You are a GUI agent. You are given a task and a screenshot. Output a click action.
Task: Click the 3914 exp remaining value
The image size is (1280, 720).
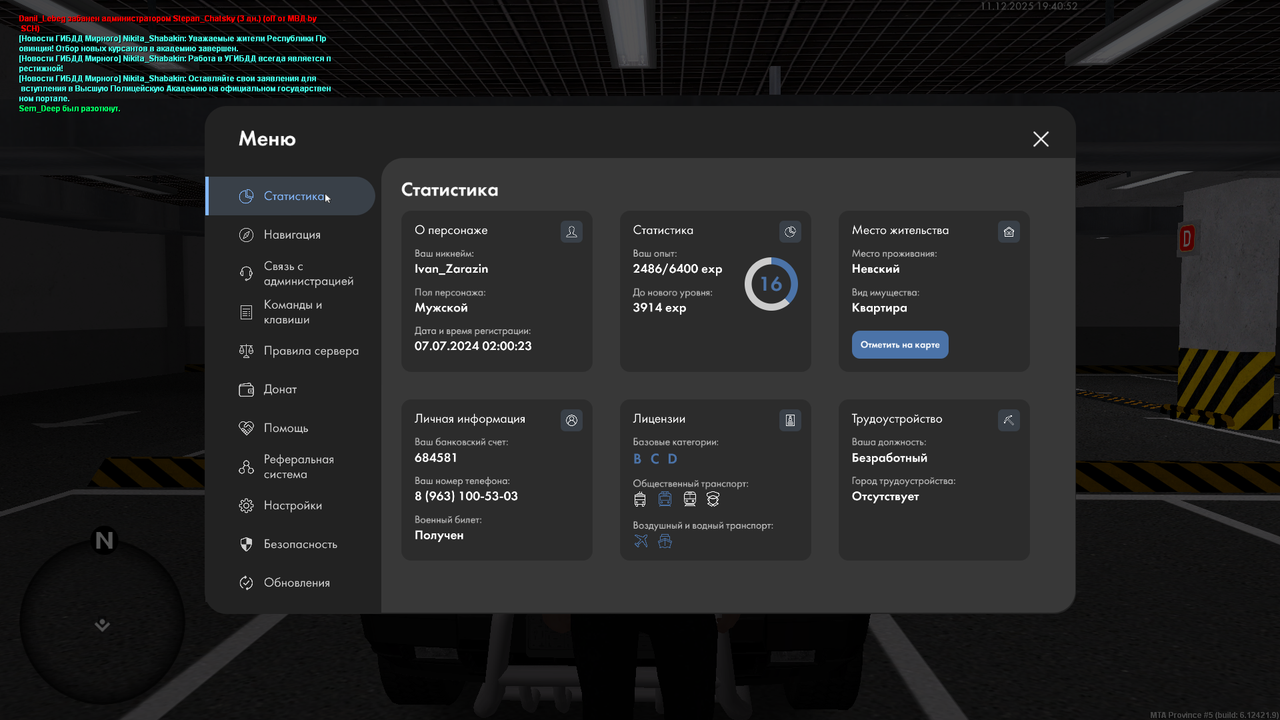(x=660, y=308)
